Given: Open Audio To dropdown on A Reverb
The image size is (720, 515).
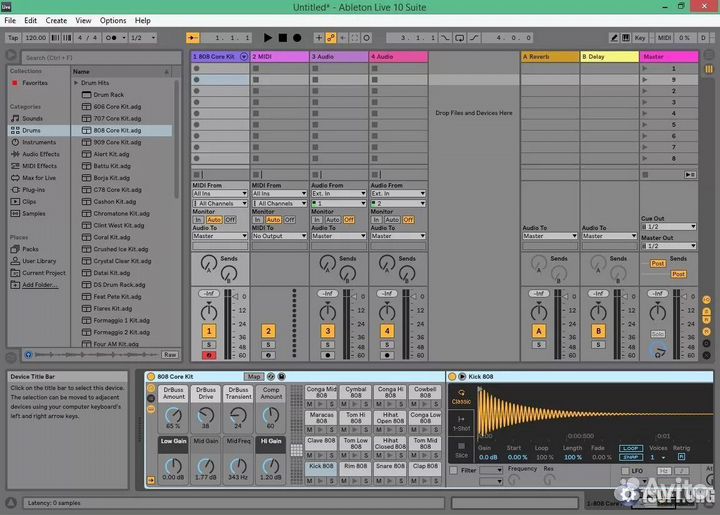Looking at the screenshot, I should click(x=550, y=236).
